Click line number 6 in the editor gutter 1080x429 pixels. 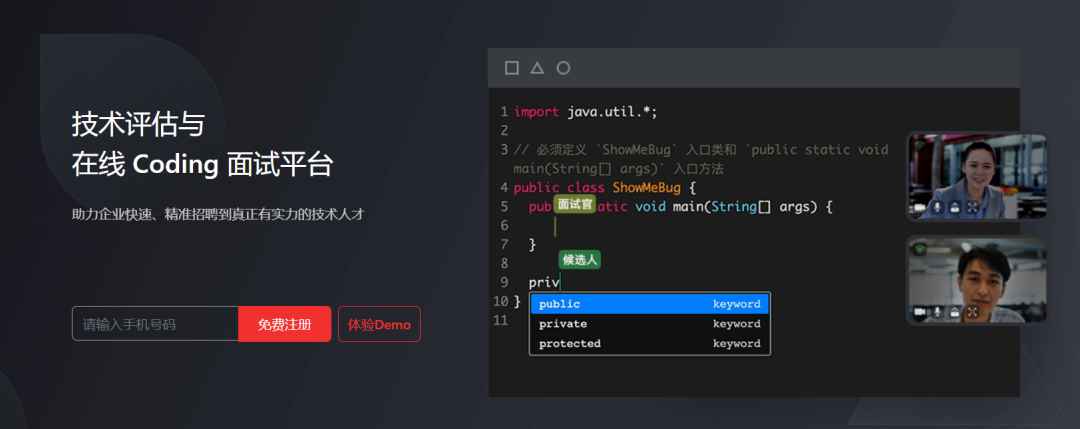[504, 225]
